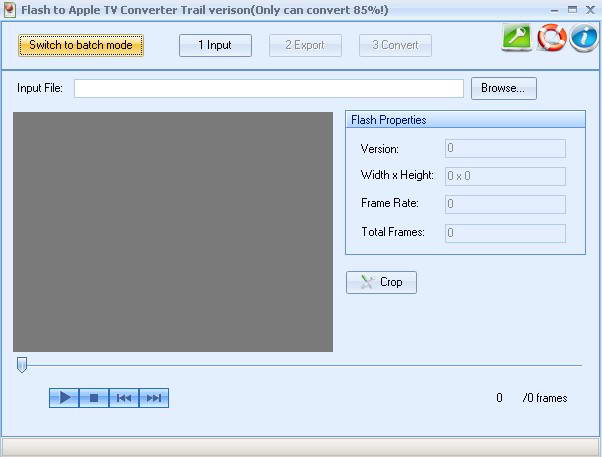This screenshot has width=602, height=457.
Task: Play the Flash preview
Action: (64, 398)
